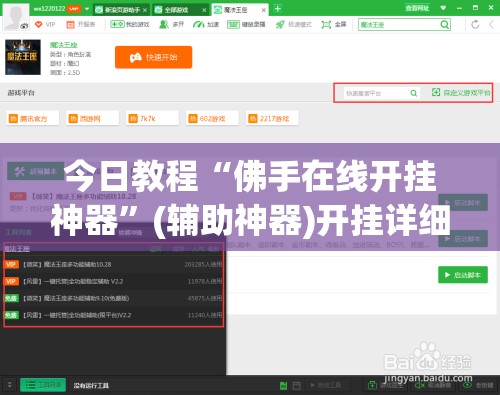Click the 查看网址 button in title bar
Screen dimensions: 500x395
click(417, 8)
